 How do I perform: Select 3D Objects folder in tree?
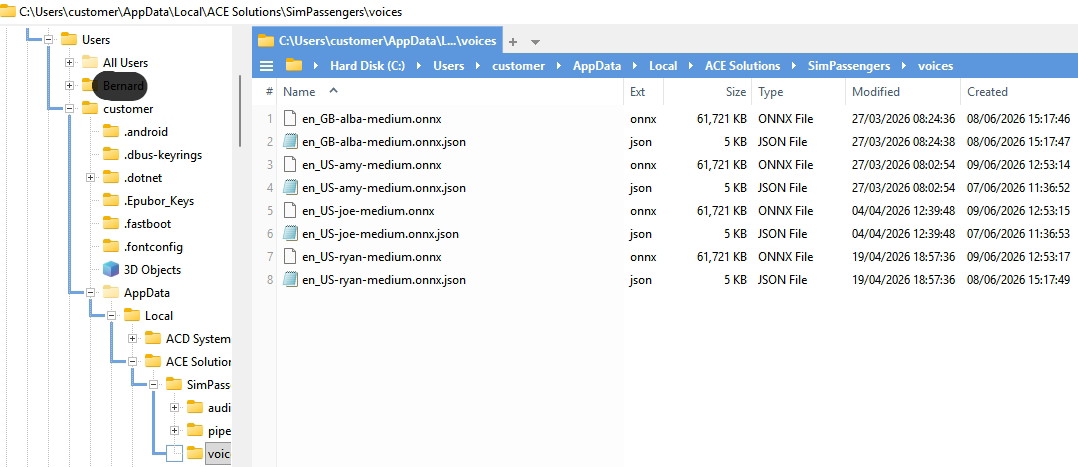152,270
